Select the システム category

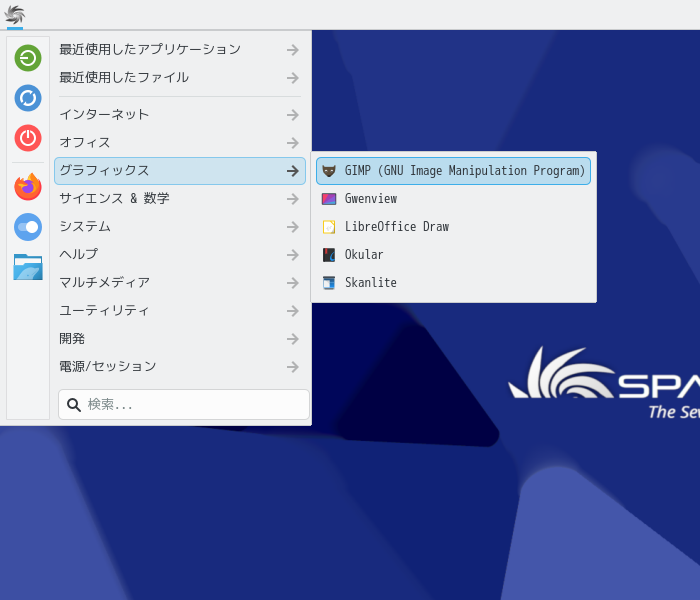click(x=180, y=227)
